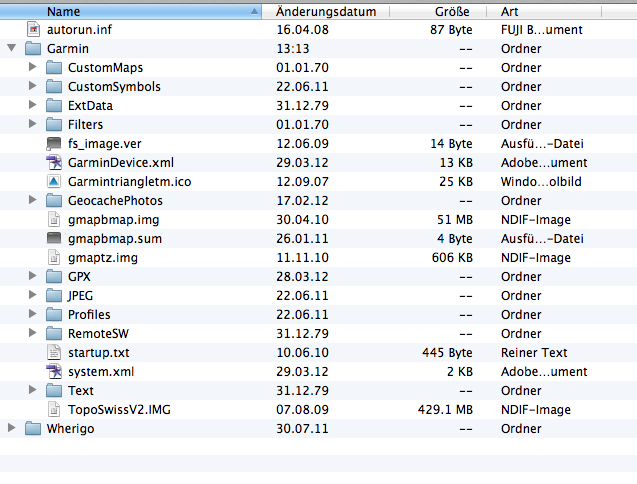Screen dimensions: 637x484
Task: Click the 606 KB size value
Action: 452,258
